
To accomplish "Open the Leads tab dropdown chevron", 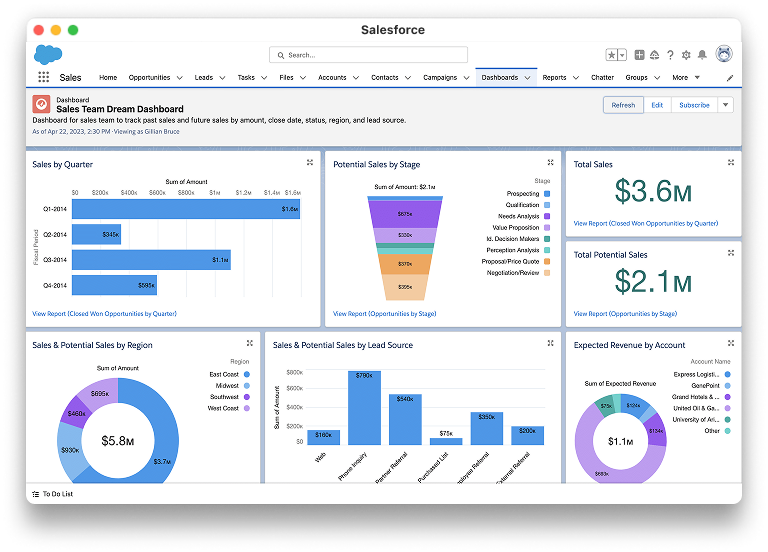I will tap(222, 77).
